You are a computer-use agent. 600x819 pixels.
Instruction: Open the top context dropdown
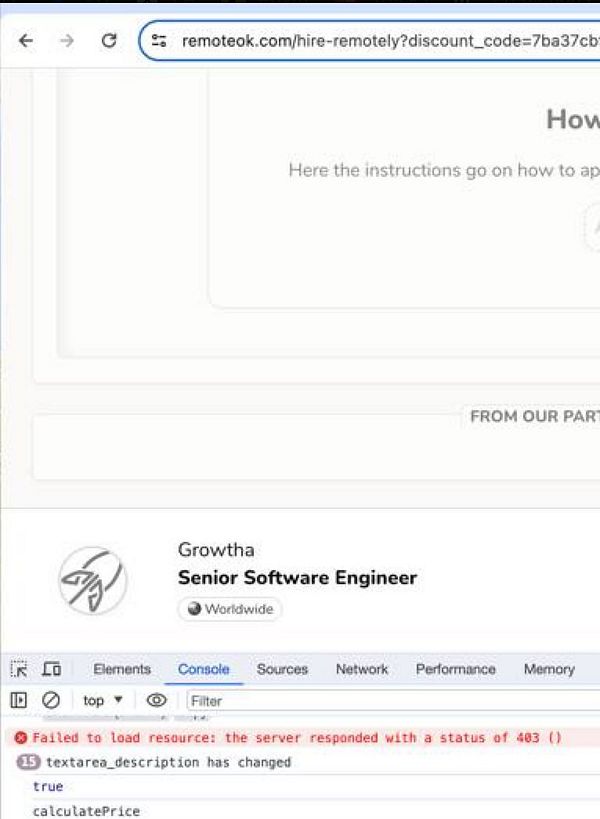(103, 700)
